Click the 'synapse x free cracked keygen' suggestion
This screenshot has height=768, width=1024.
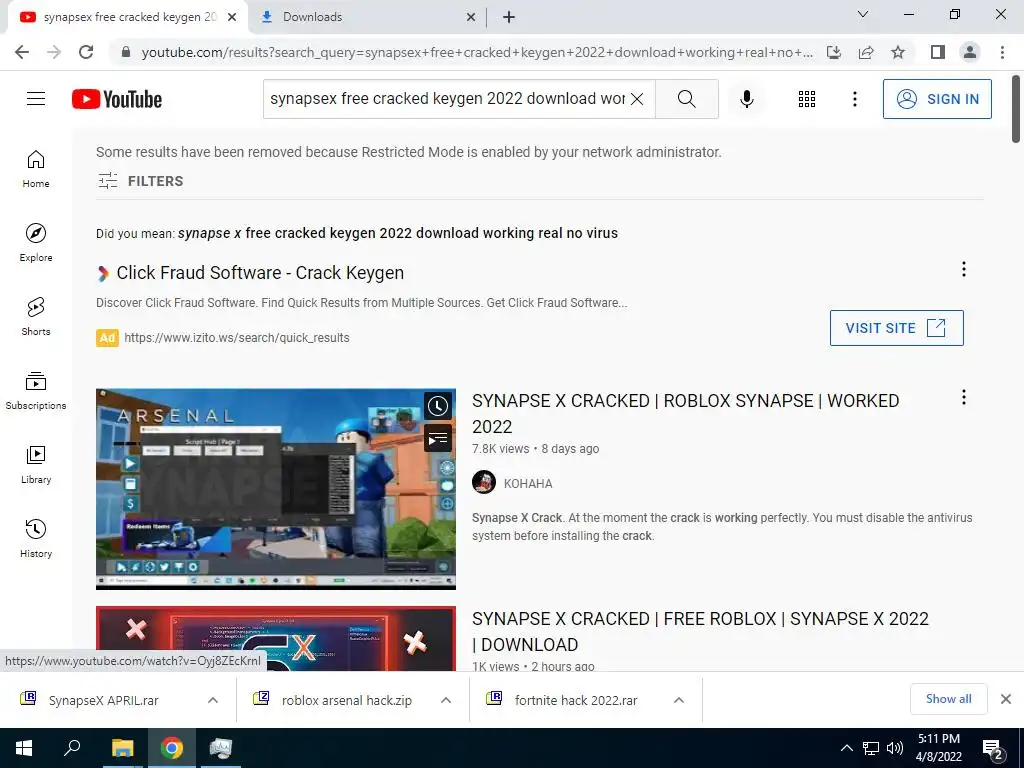pyautogui.click(x=398, y=233)
